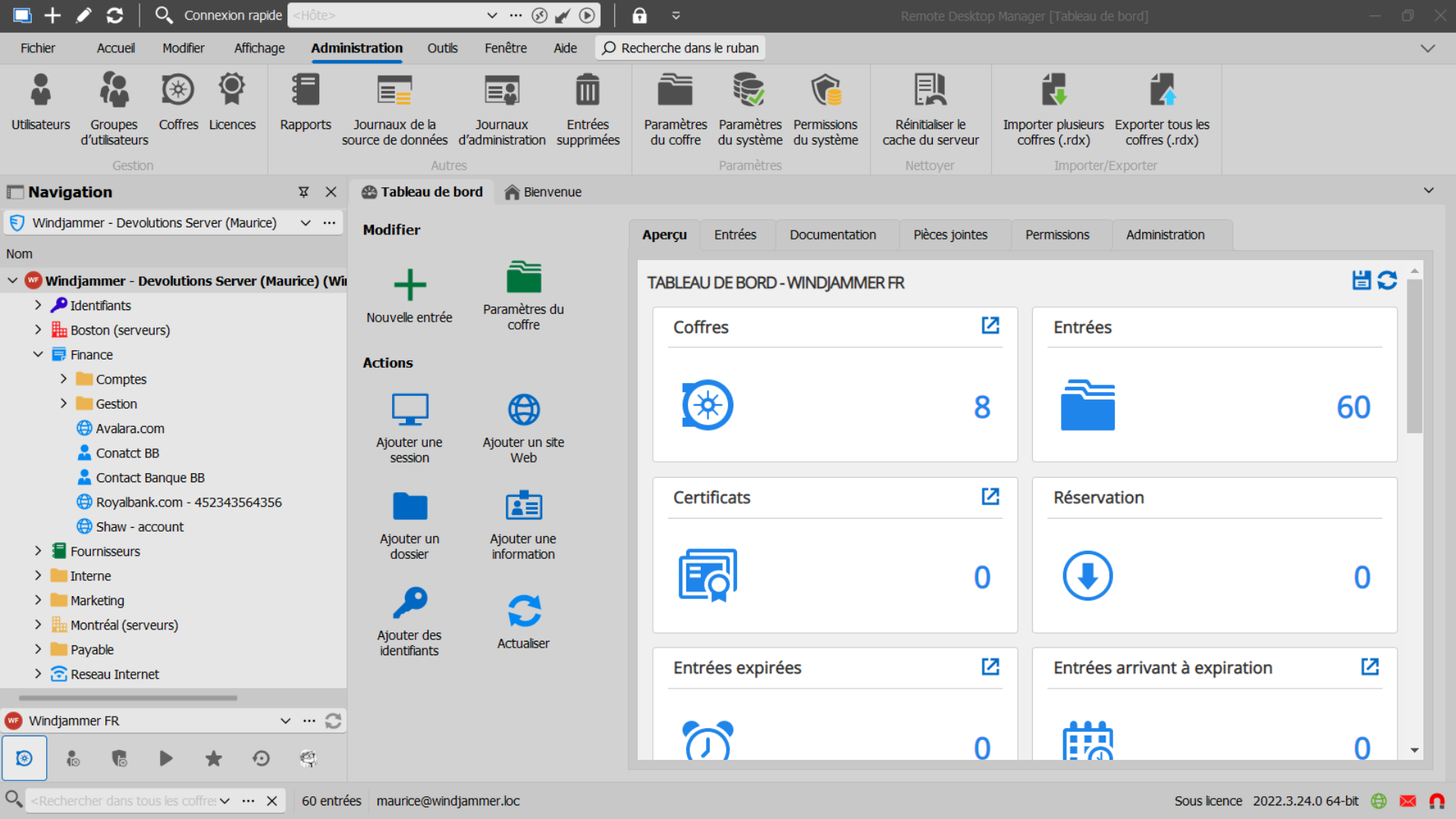Image resolution: width=1456 pixels, height=819 pixels.
Task: Expand the Fournisseurs tree node
Action: tap(38, 551)
